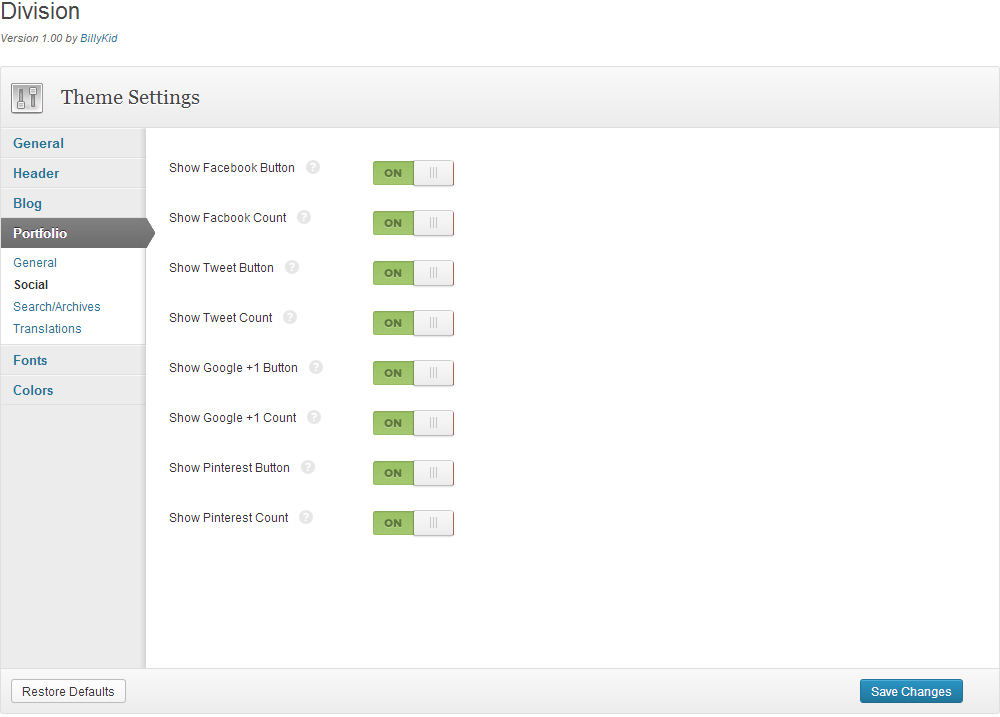This screenshot has width=1000, height=717.
Task: Open help for Show Pinterest Button
Action: pyautogui.click(x=308, y=468)
